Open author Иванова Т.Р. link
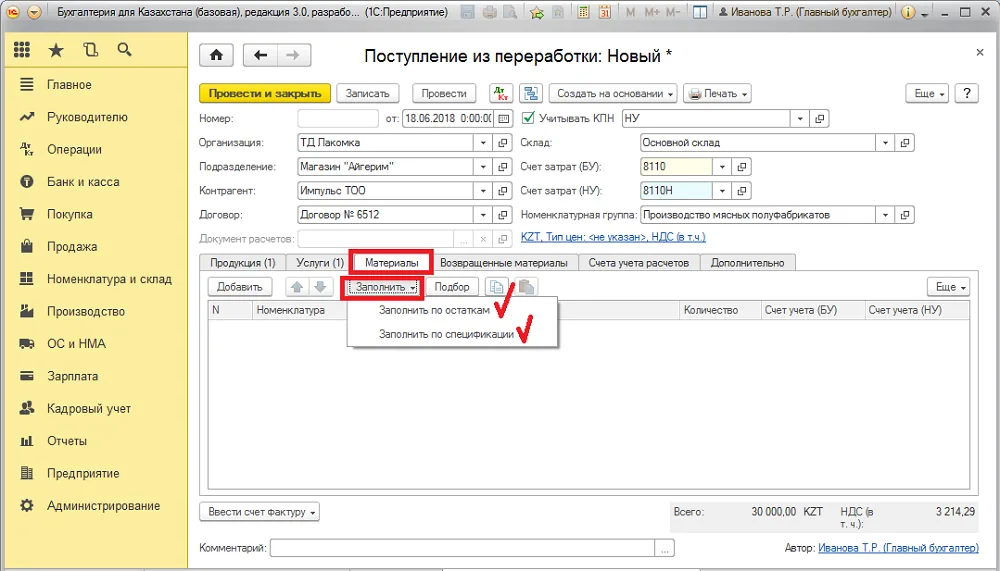 pyautogui.click(x=898, y=547)
